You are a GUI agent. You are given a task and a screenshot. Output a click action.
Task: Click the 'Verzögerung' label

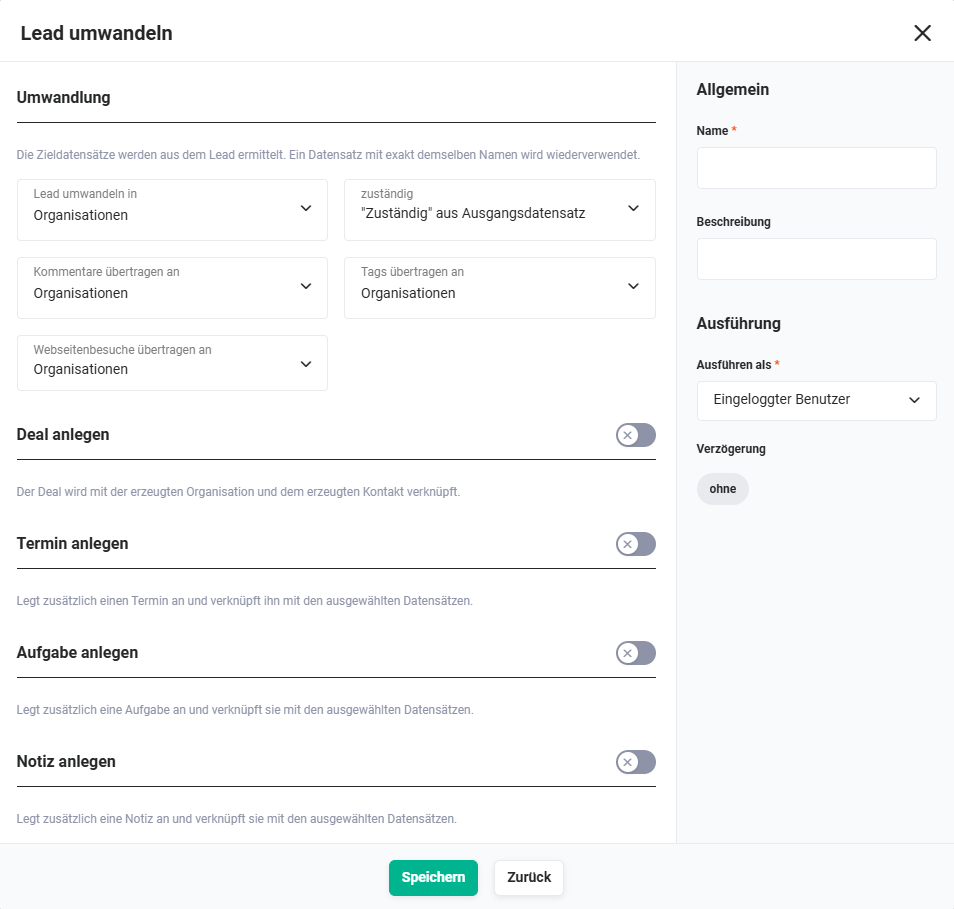(731, 448)
